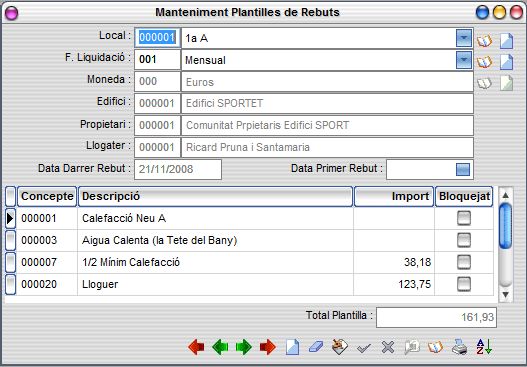This screenshot has width=527, height=367.
Task: Select row marker for concept 000007
Action: point(10,262)
